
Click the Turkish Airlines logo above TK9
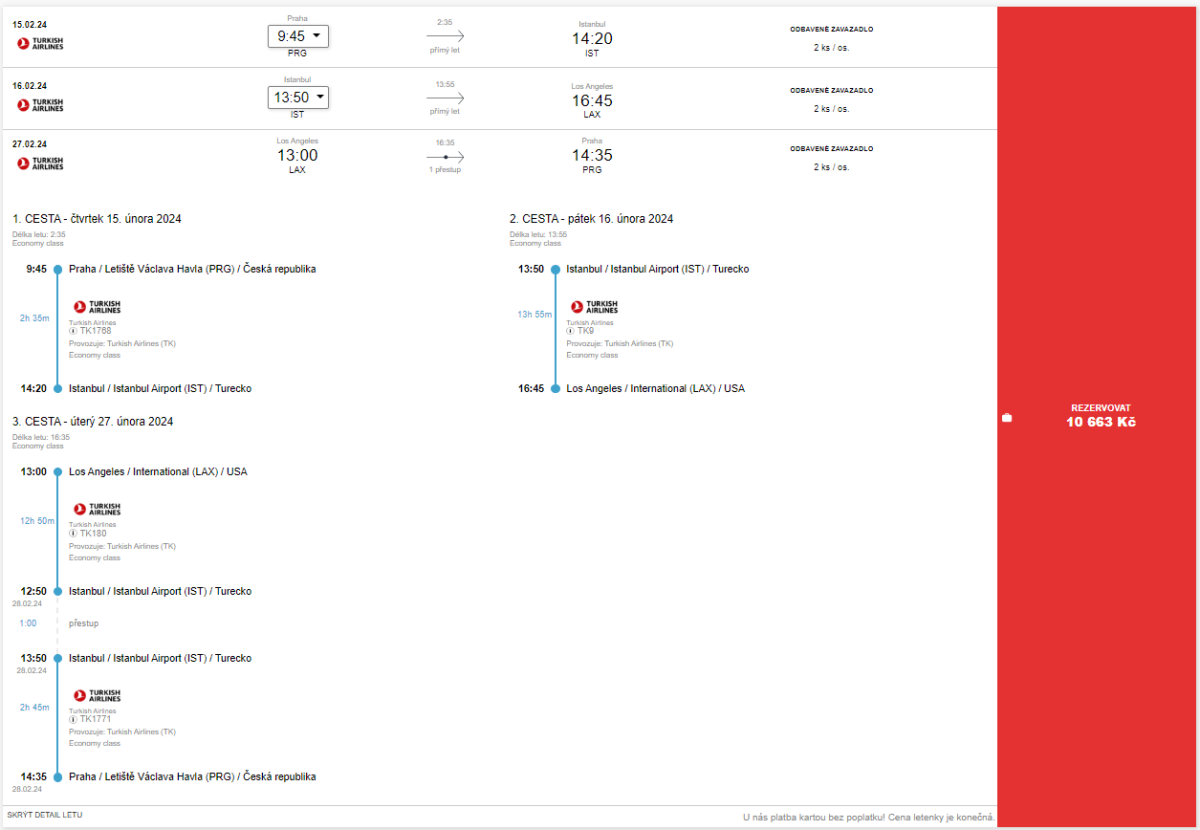[594, 307]
